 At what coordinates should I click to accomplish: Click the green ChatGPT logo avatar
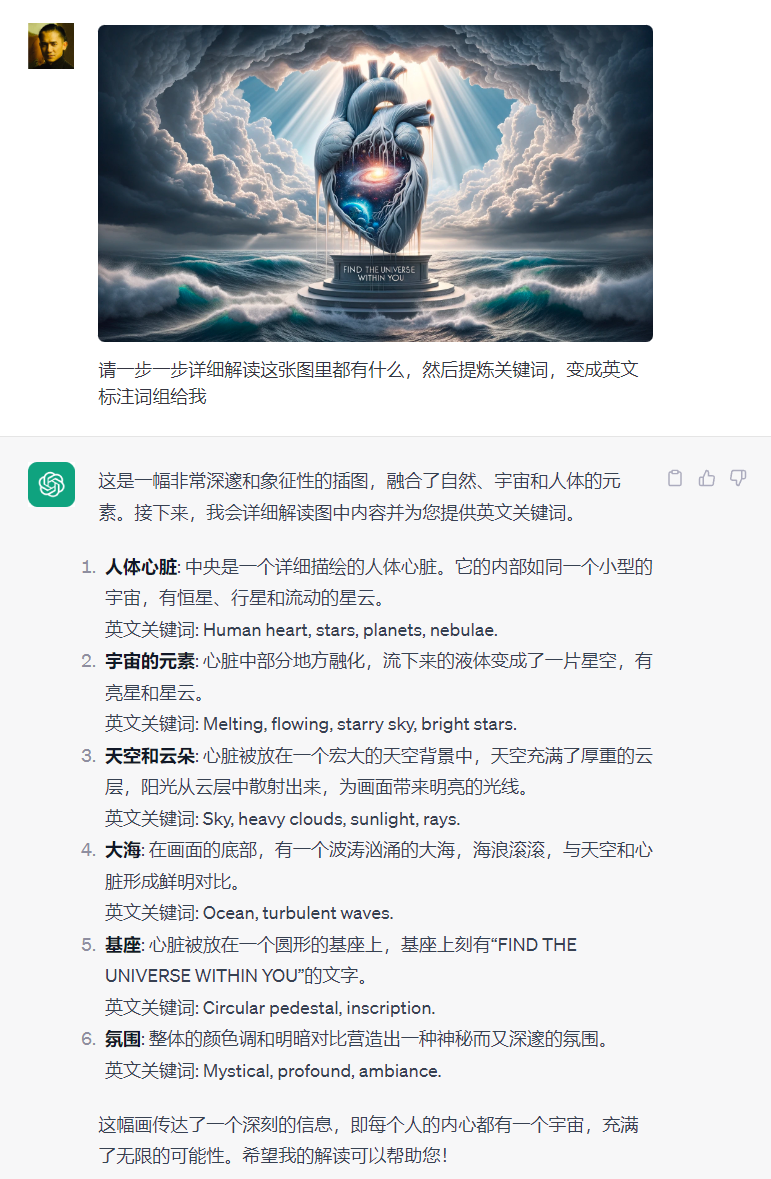51,484
